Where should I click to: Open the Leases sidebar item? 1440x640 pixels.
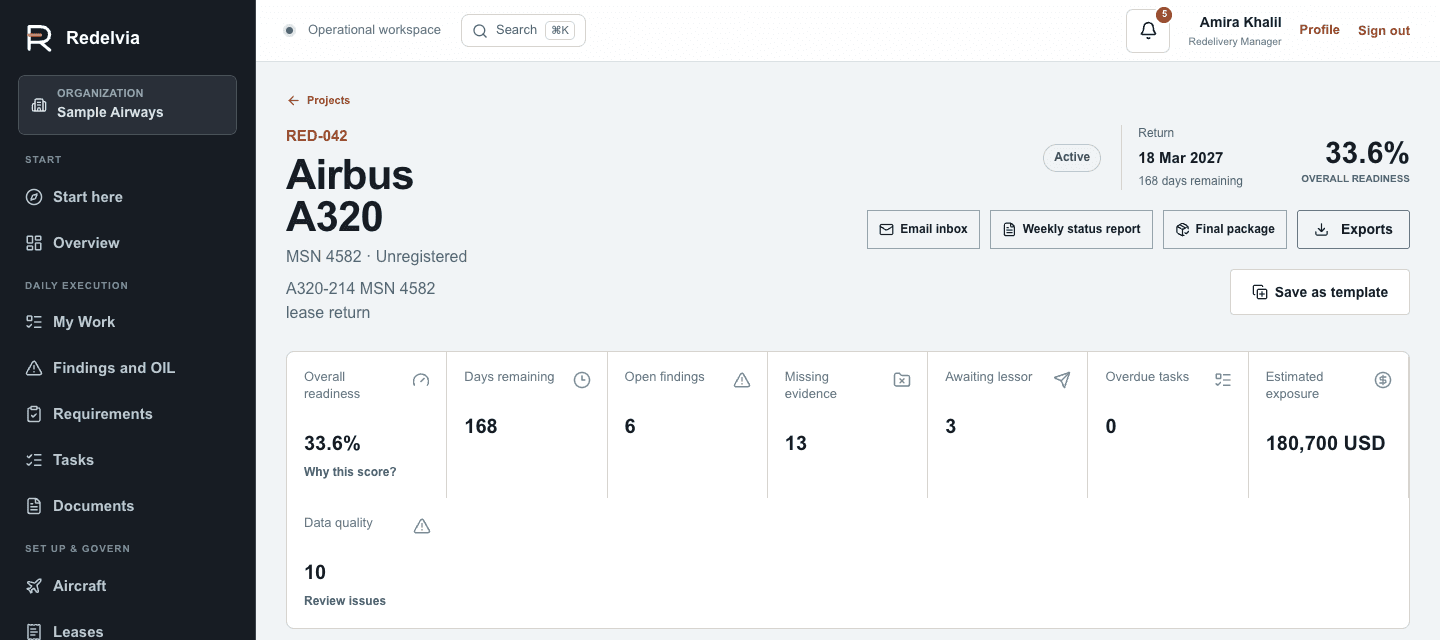(127, 632)
